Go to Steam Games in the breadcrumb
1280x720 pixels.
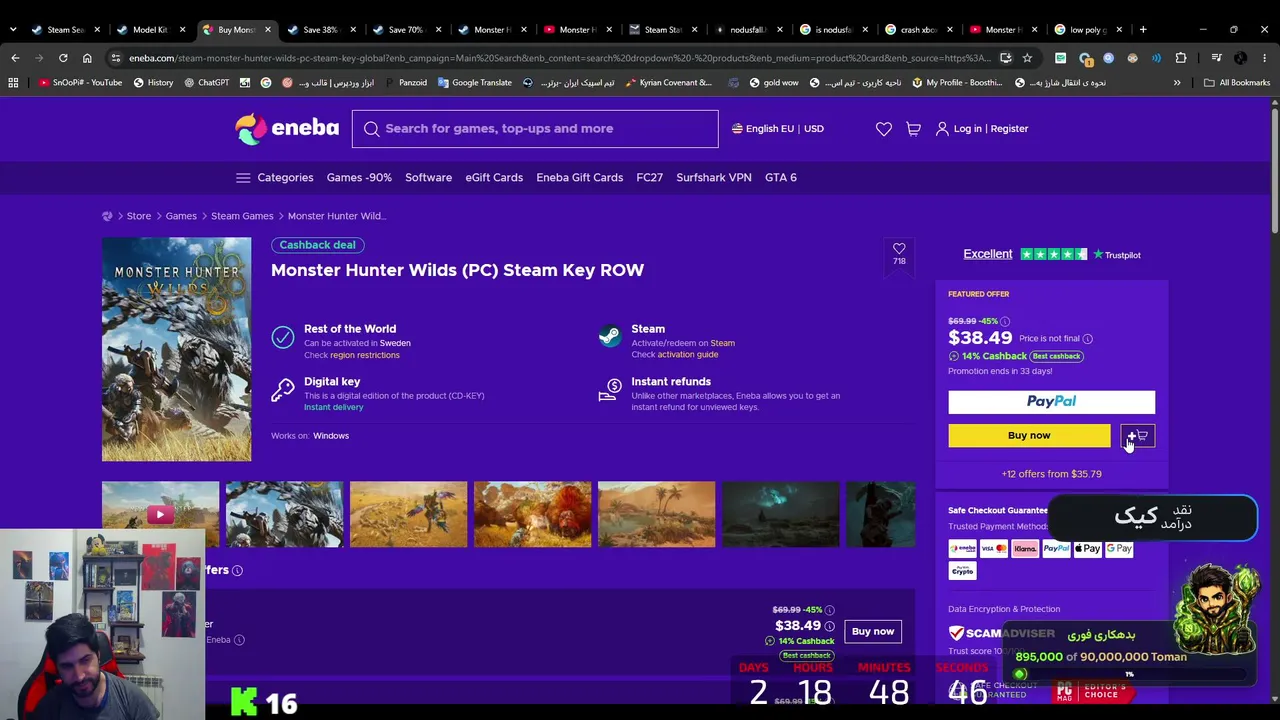pos(242,216)
